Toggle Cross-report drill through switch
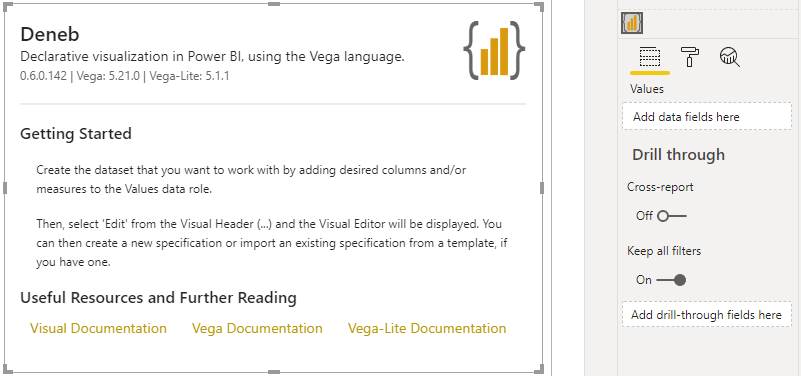Viewport: 801px width, 376px height. (672, 216)
